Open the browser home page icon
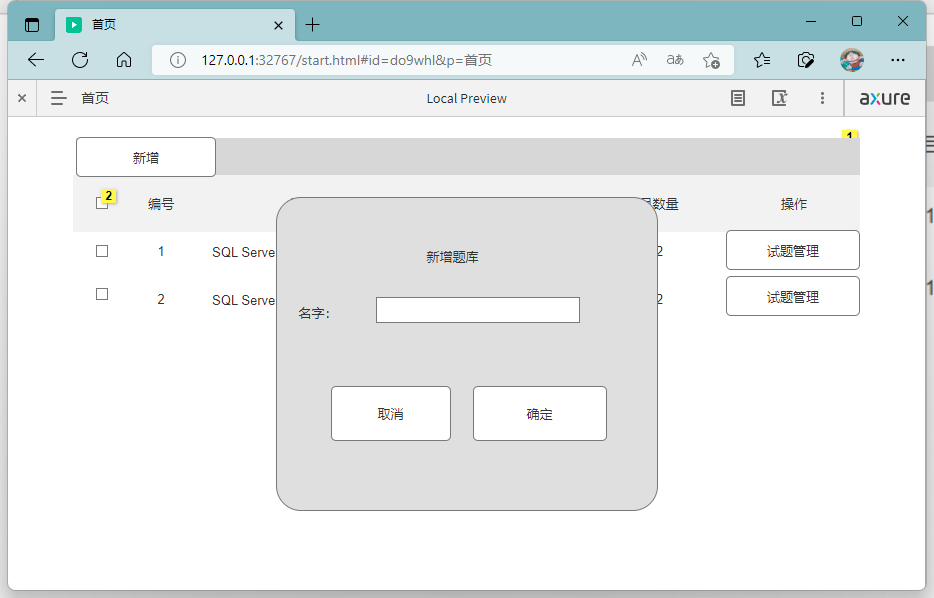934x598 pixels. pyautogui.click(x=124, y=60)
